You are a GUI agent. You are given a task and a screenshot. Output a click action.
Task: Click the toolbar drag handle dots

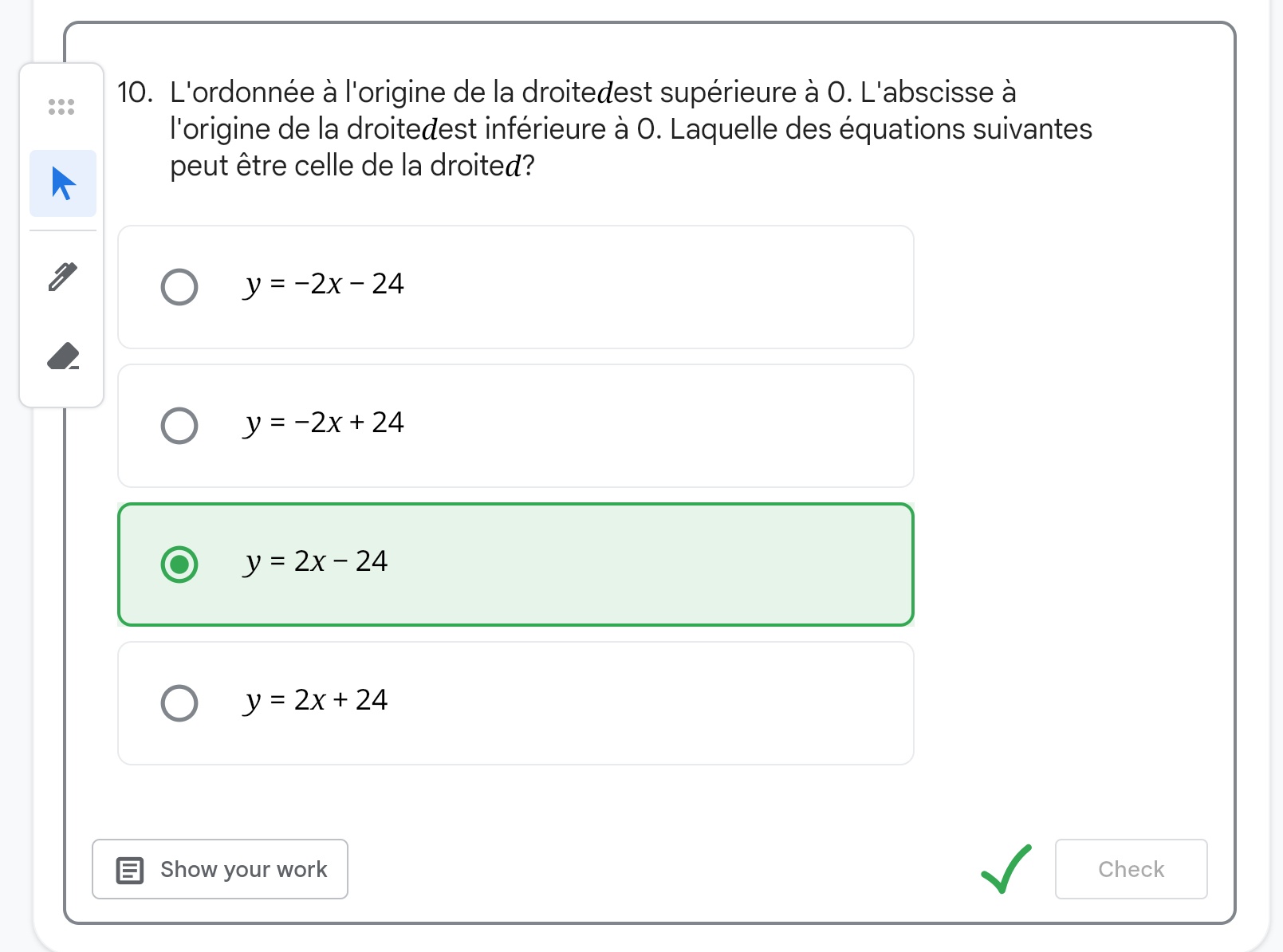coord(61,106)
